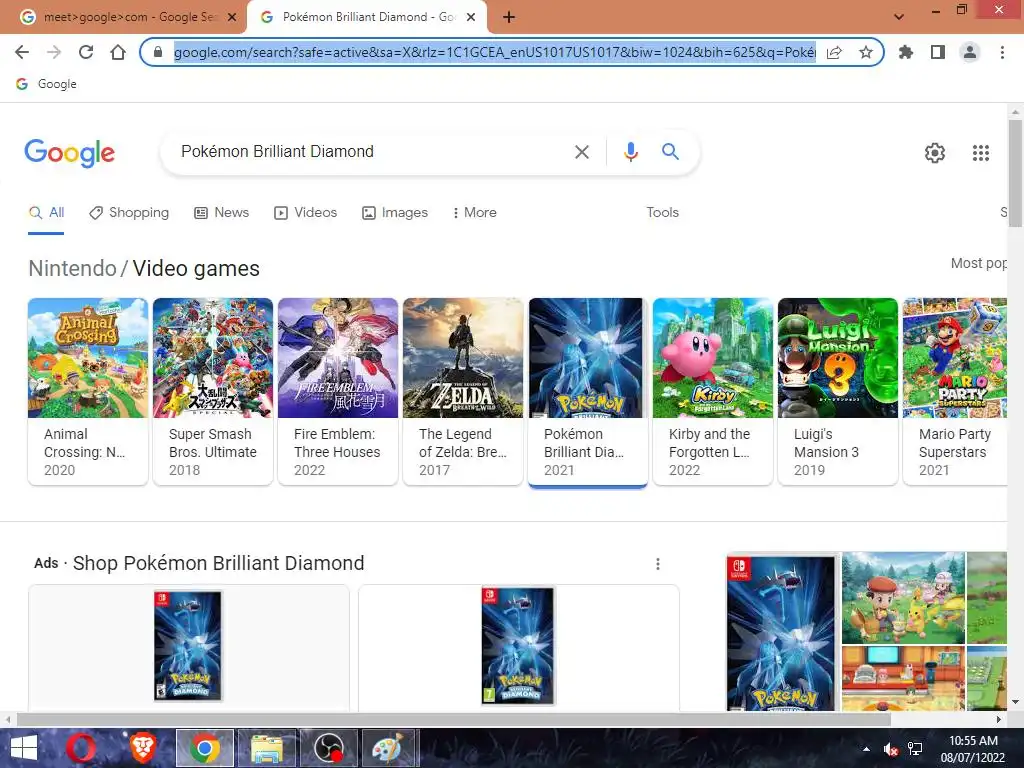
Task: Start voice search with the microphone
Action: click(x=630, y=152)
